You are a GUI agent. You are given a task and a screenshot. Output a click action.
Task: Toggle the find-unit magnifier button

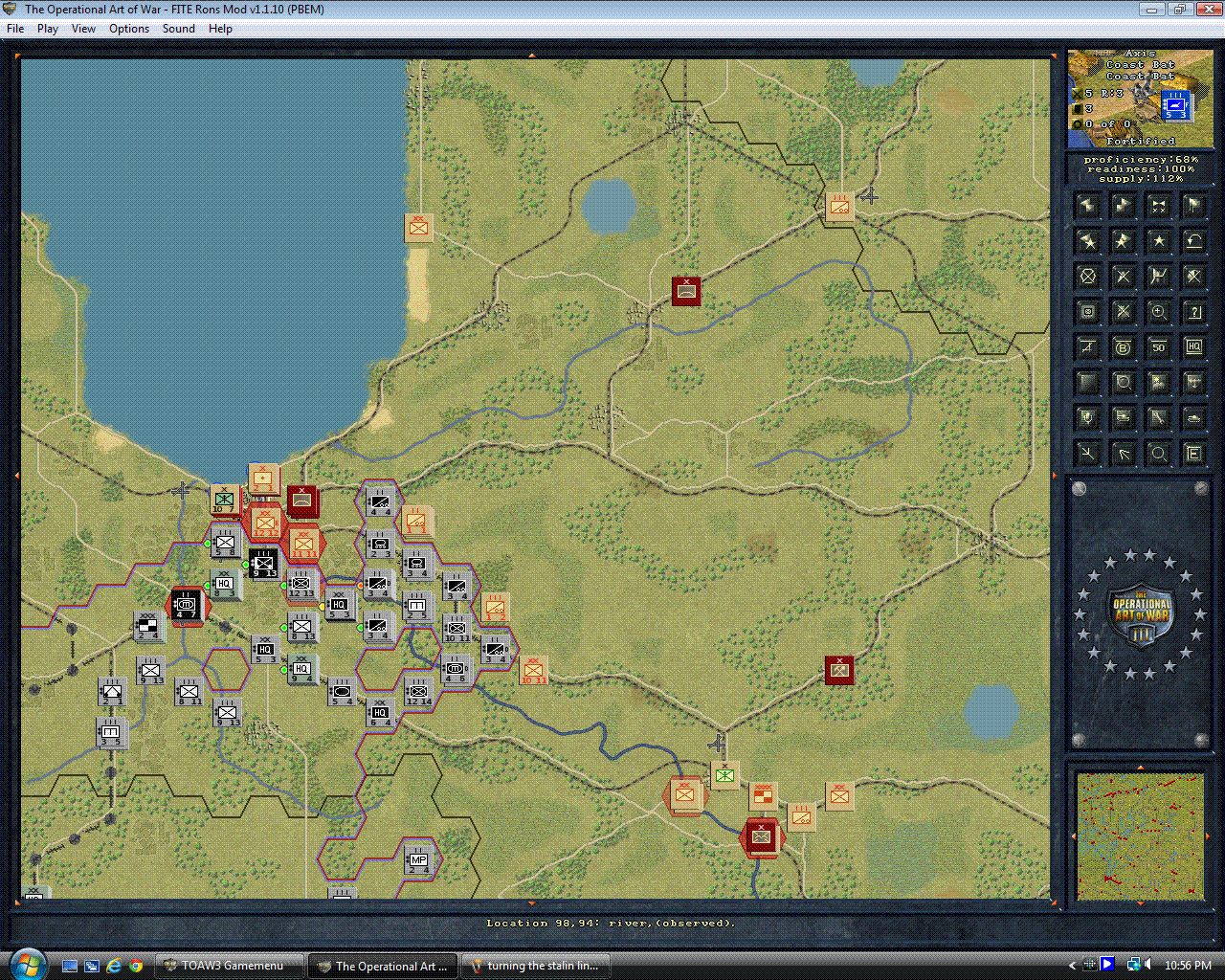[1158, 453]
